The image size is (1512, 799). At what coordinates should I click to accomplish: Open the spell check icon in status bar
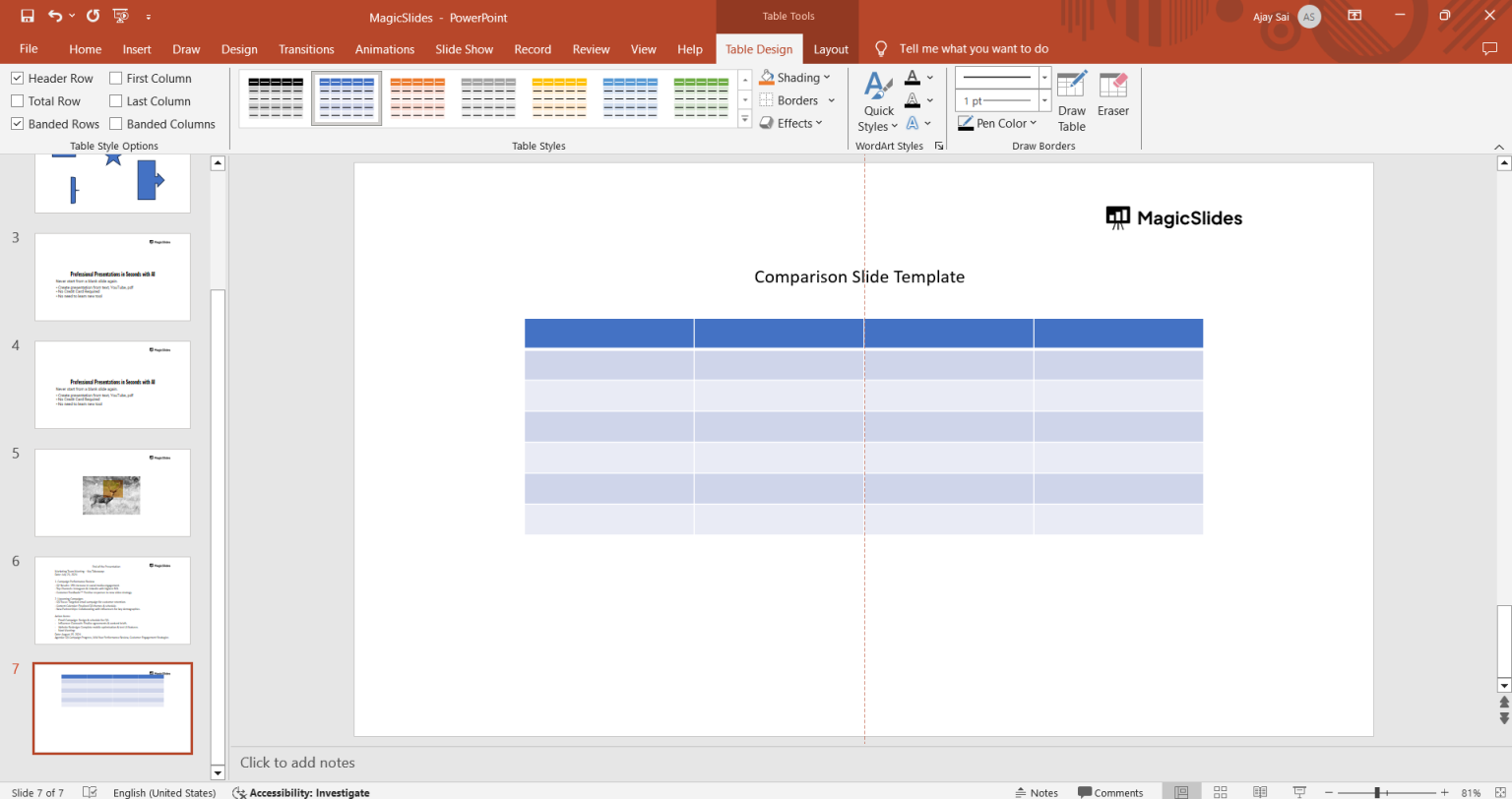(90, 792)
